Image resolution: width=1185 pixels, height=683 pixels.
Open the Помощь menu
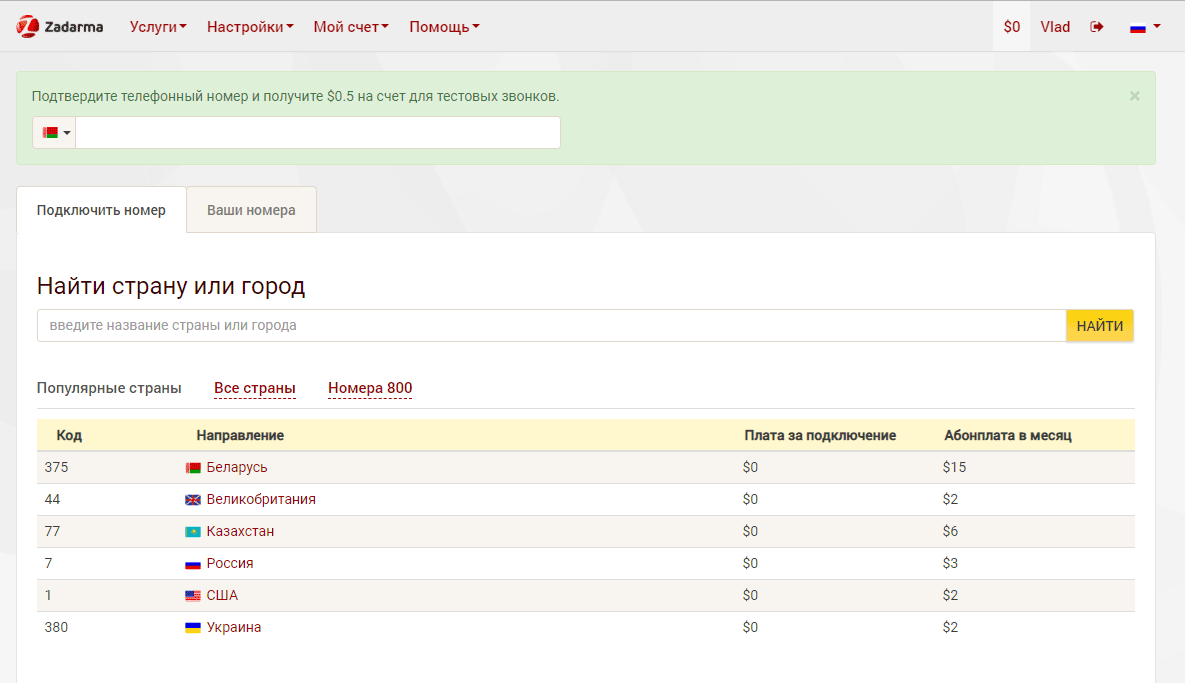pyautogui.click(x=444, y=27)
